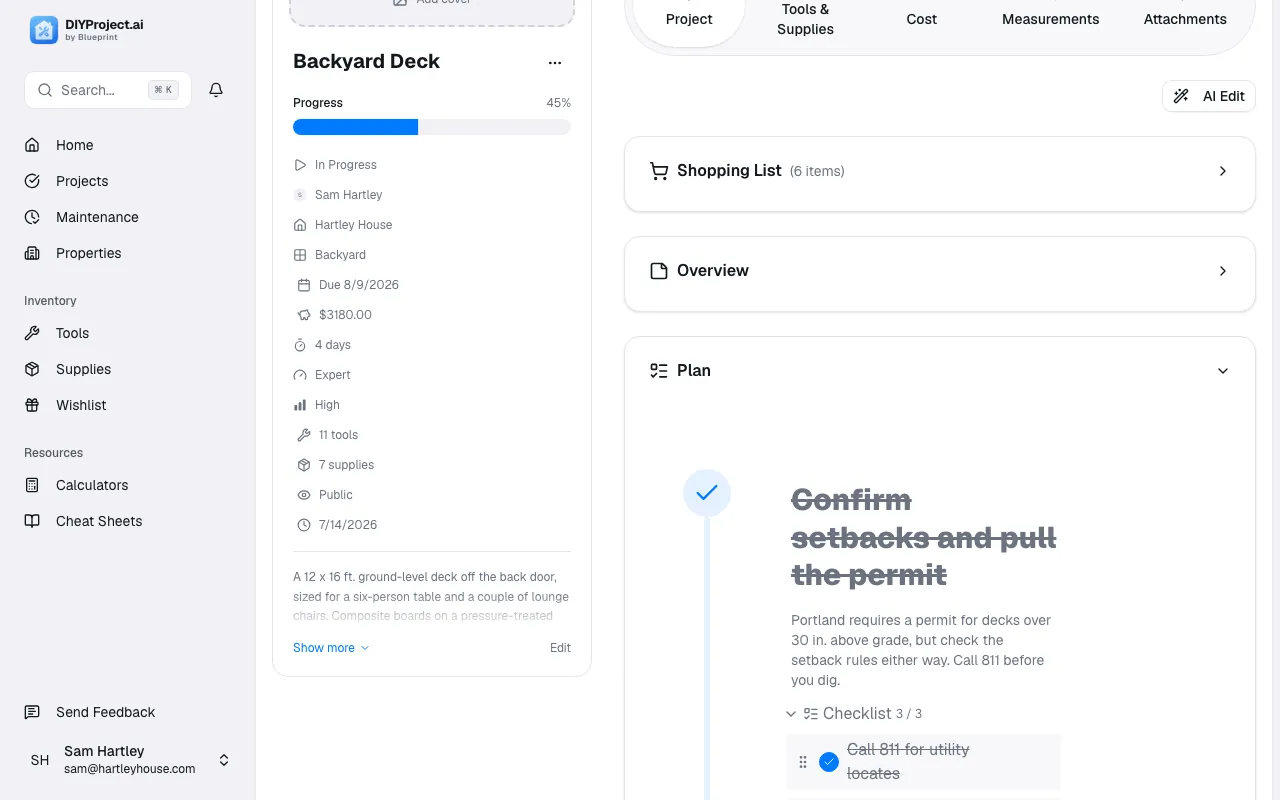Image resolution: width=1280 pixels, height=800 pixels.
Task: Expand description with Show more
Action: pos(331,648)
